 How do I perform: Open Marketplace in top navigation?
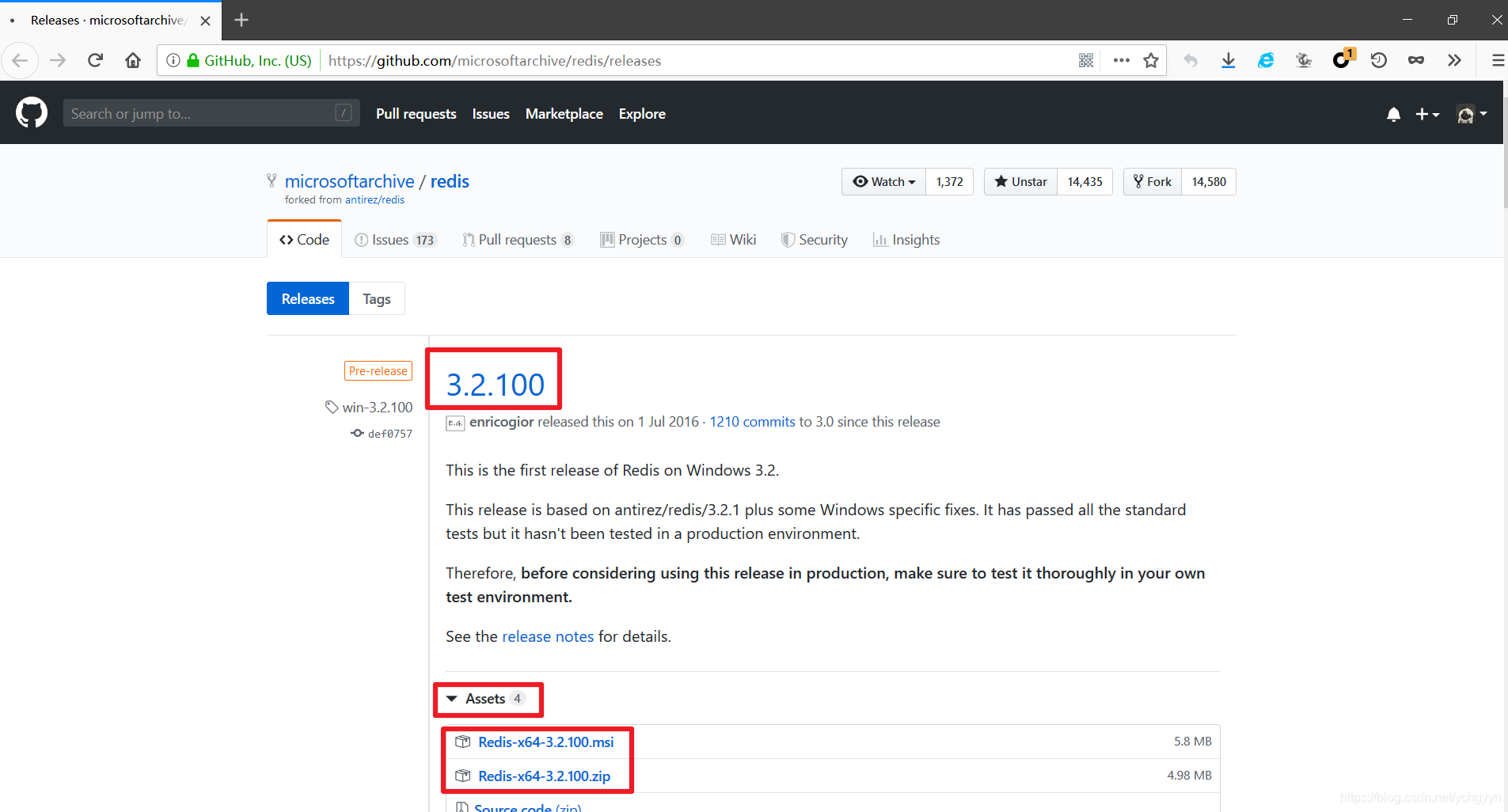click(564, 114)
